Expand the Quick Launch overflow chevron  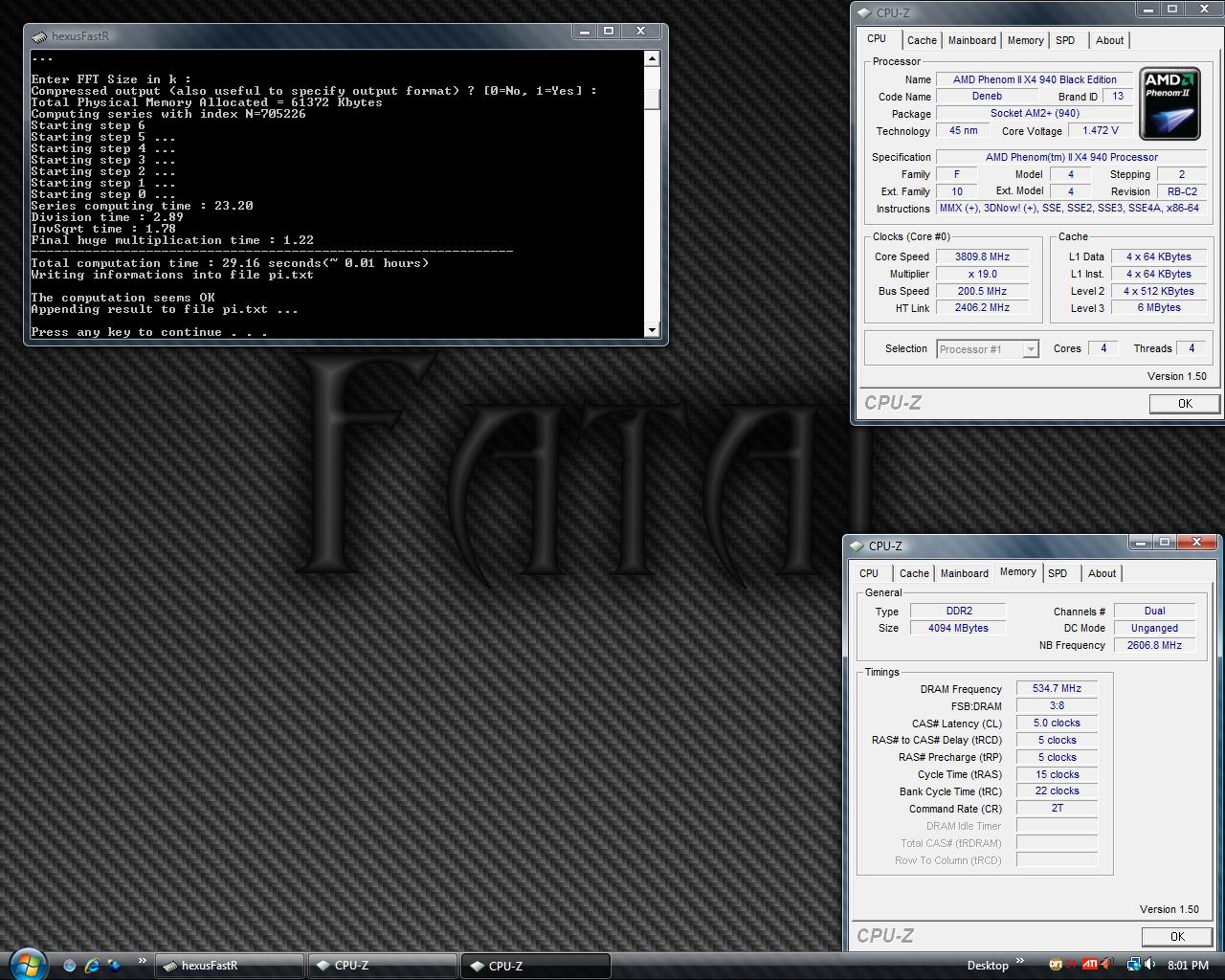(143, 962)
